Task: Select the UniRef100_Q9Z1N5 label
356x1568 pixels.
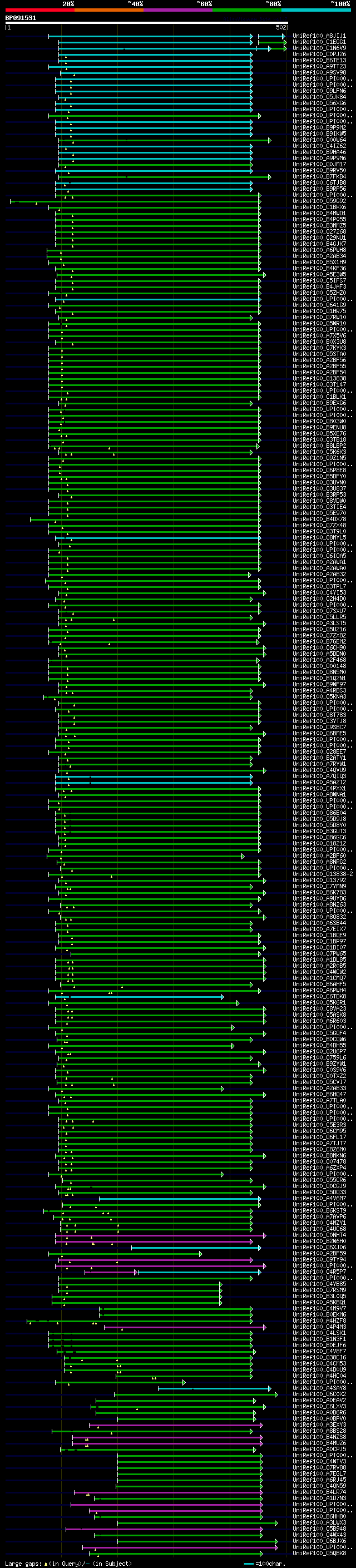Action: coord(319,458)
